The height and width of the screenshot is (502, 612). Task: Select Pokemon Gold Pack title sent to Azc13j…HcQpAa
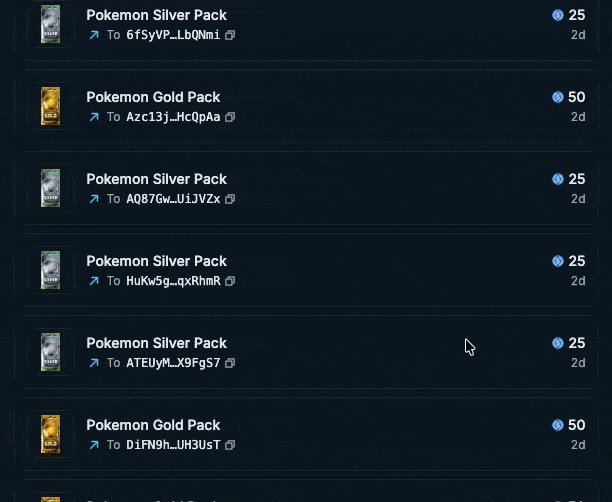pyautogui.click(x=153, y=97)
